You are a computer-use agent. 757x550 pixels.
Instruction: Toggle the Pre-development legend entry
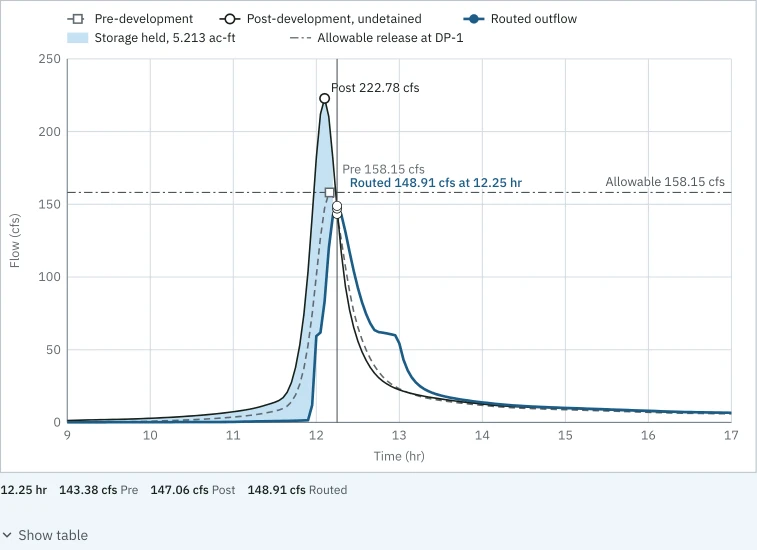130,19
